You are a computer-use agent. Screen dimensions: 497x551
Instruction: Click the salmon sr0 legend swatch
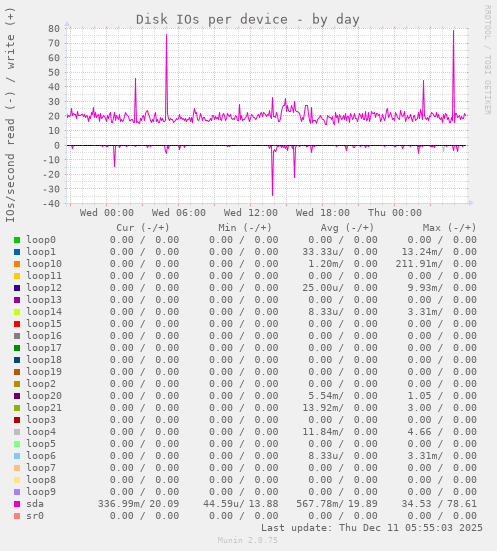pyautogui.click(x=17, y=516)
